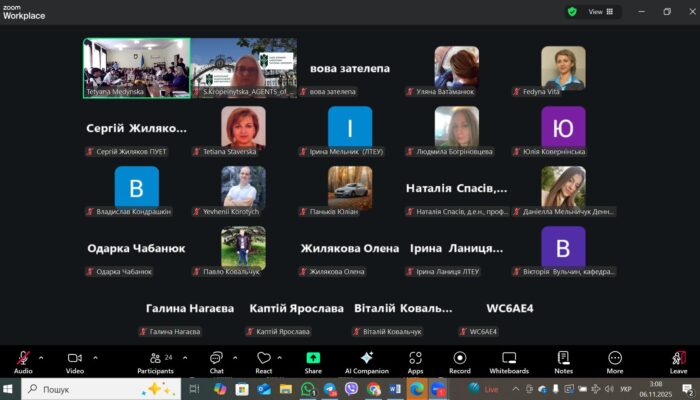Expand video options arrow next to Video
Image resolution: width=700 pixels, height=400 pixels.
95,357
